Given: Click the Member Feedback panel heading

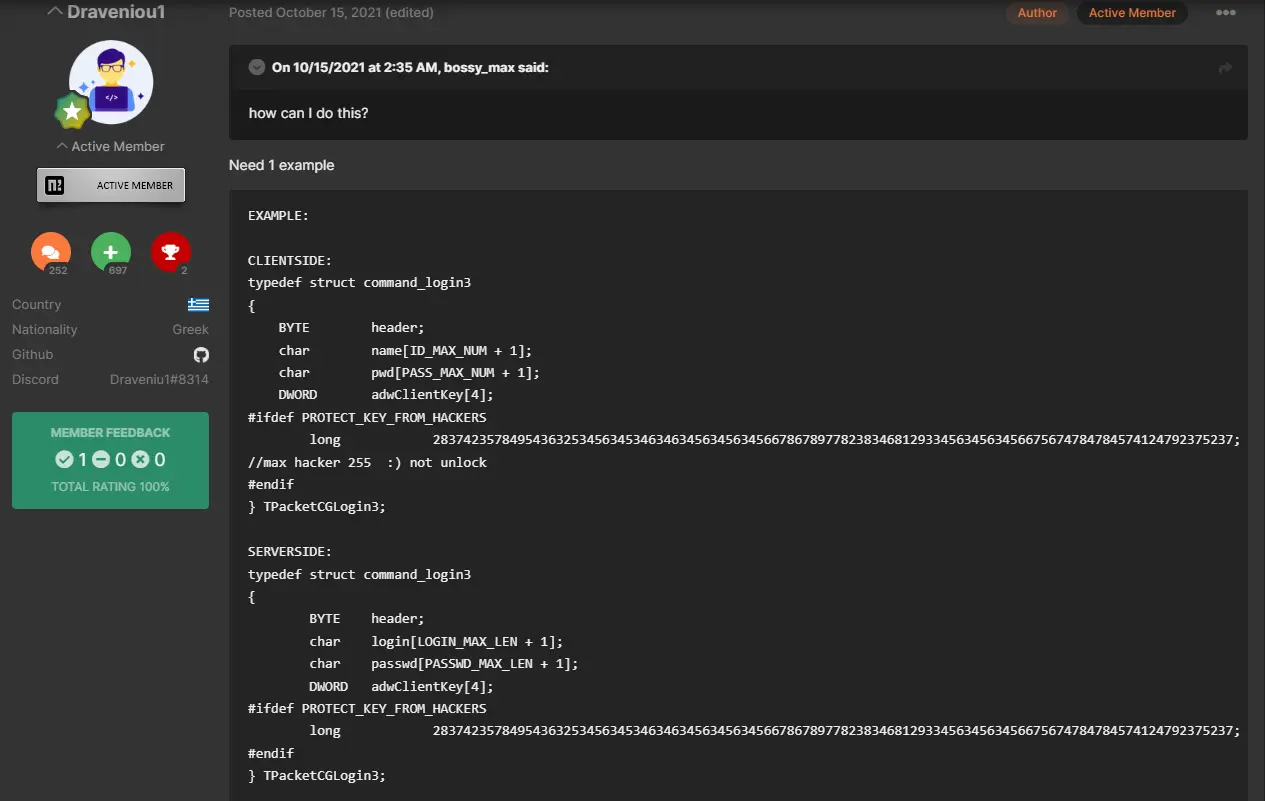Looking at the screenshot, I should click(110, 433).
